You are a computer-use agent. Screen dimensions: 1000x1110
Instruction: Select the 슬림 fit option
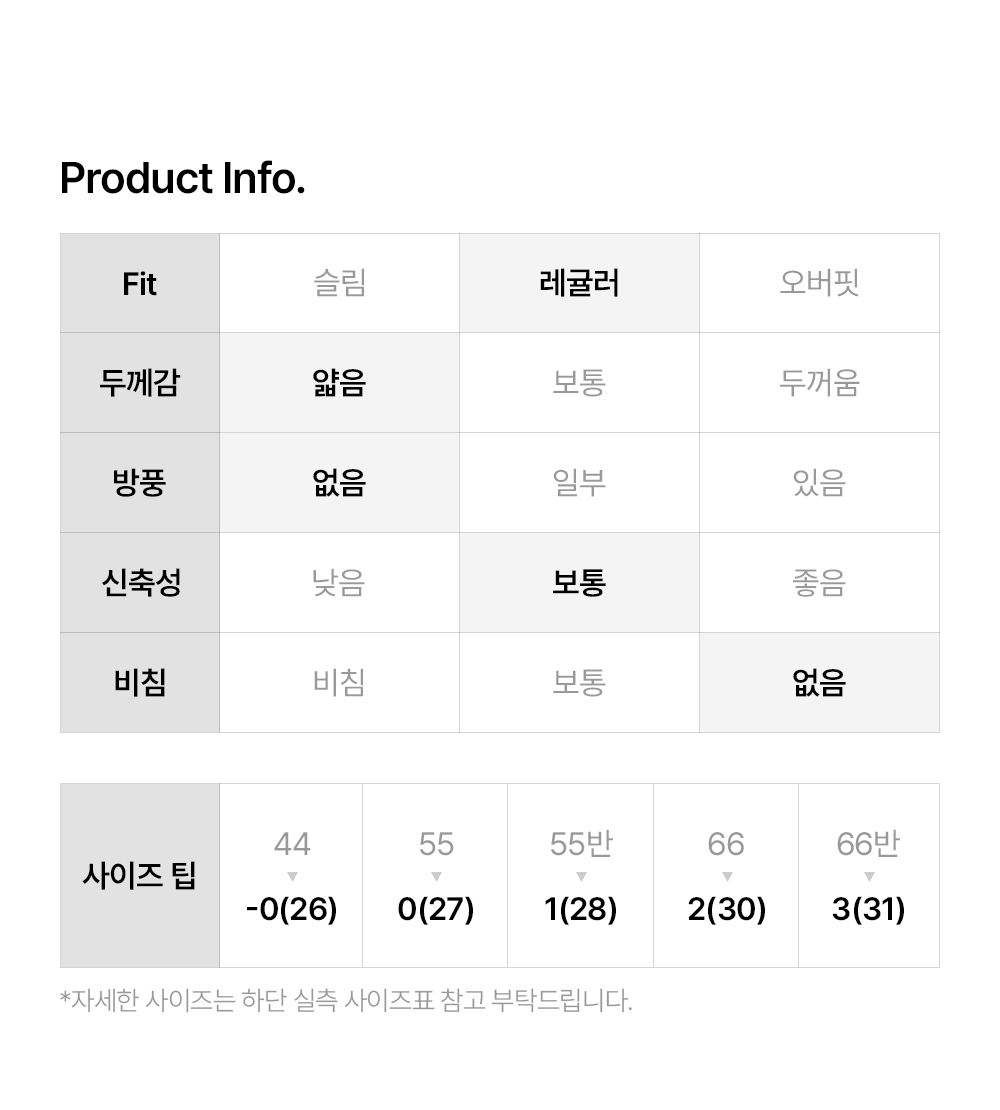(x=339, y=283)
